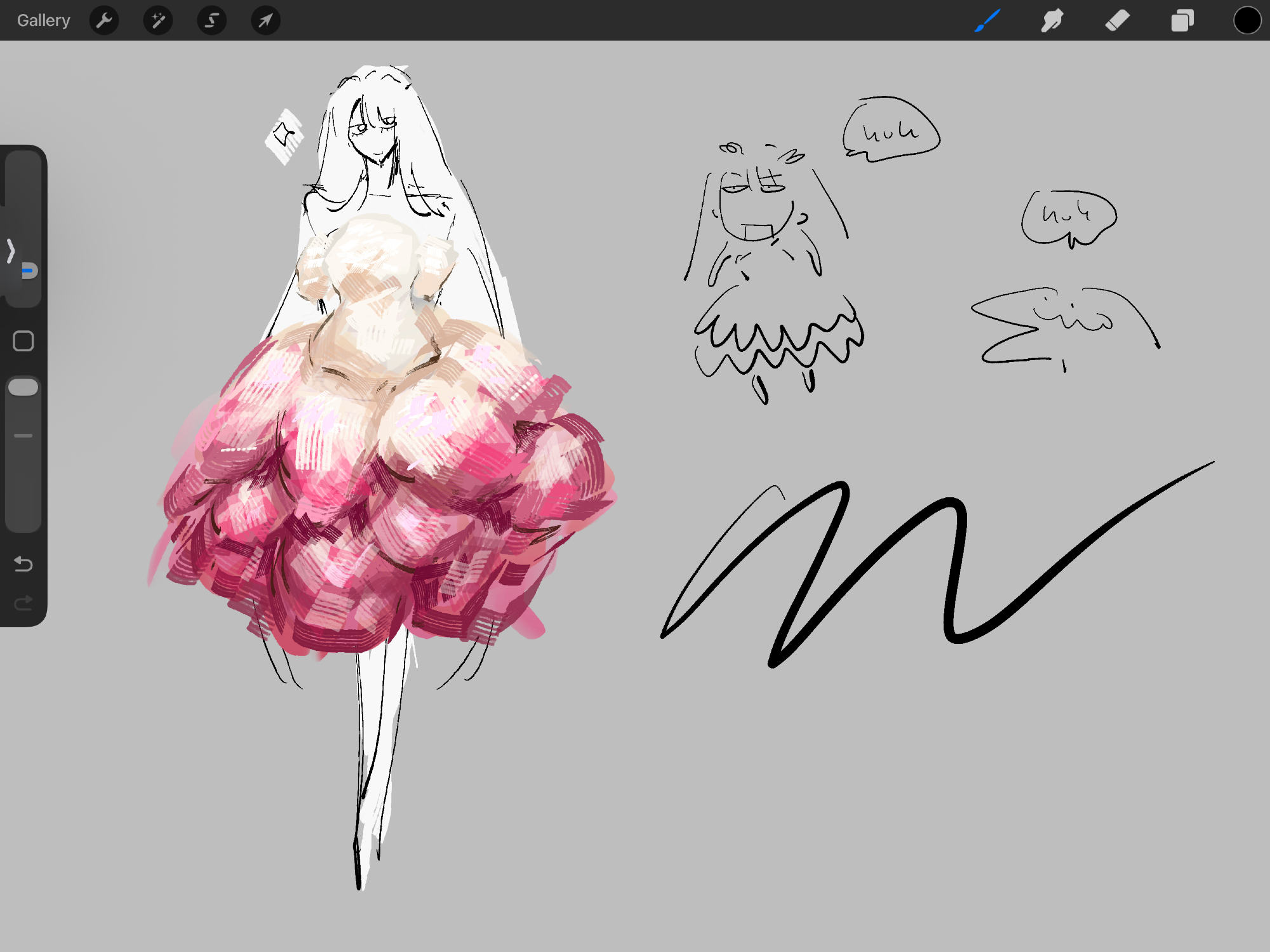This screenshot has width=1270, height=952.
Task: Select the Paint brush tool
Action: coord(987,20)
